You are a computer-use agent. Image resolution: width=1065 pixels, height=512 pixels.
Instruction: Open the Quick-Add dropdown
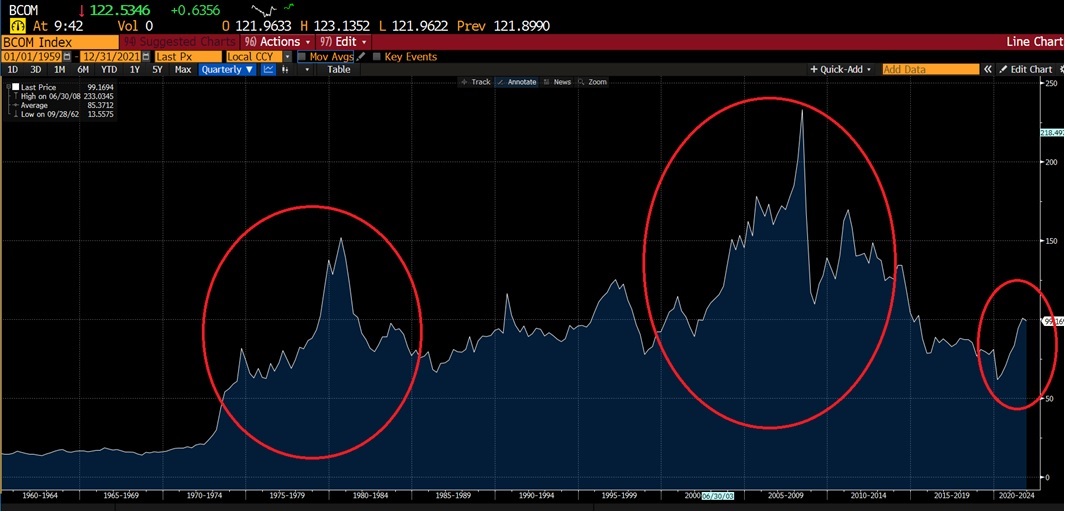[840, 69]
